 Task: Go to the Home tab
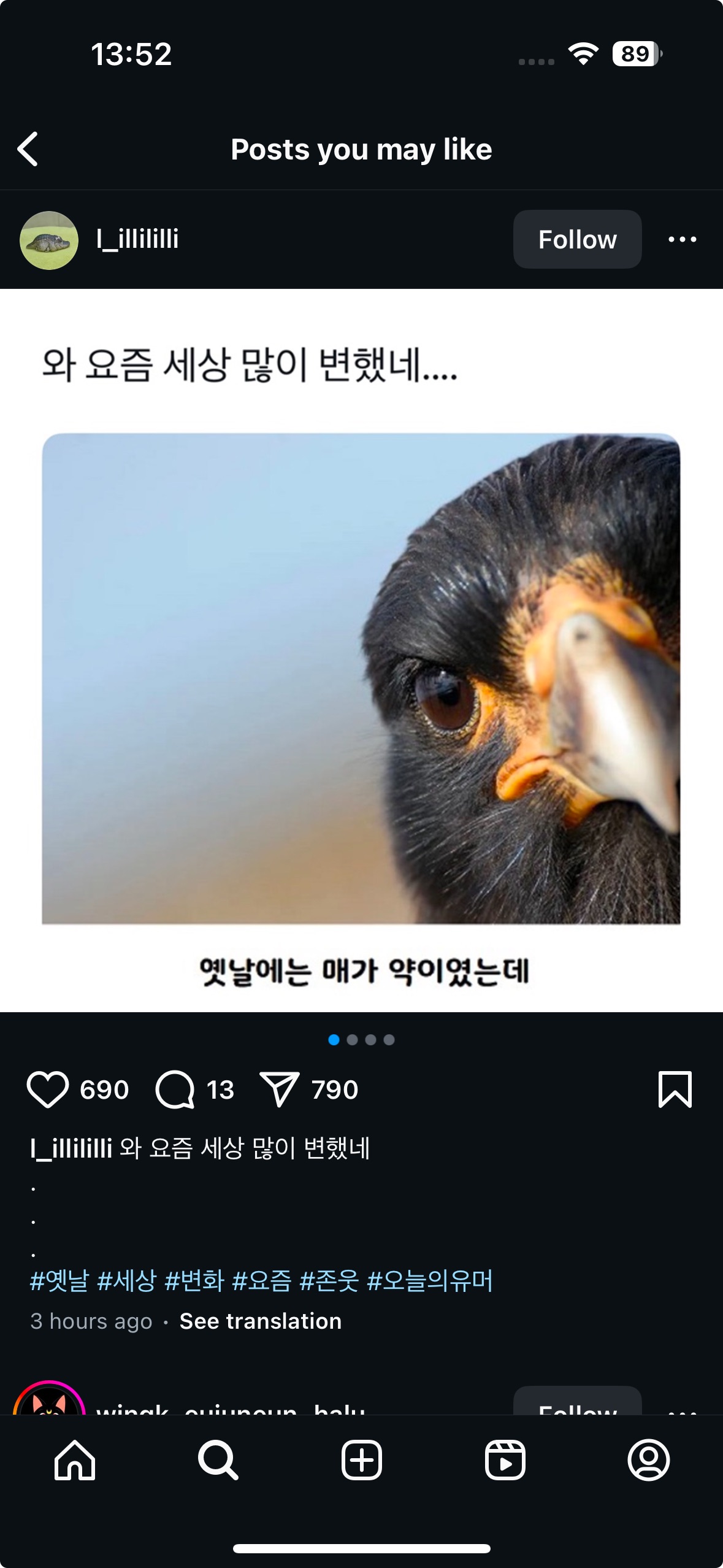tap(75, 1460)
